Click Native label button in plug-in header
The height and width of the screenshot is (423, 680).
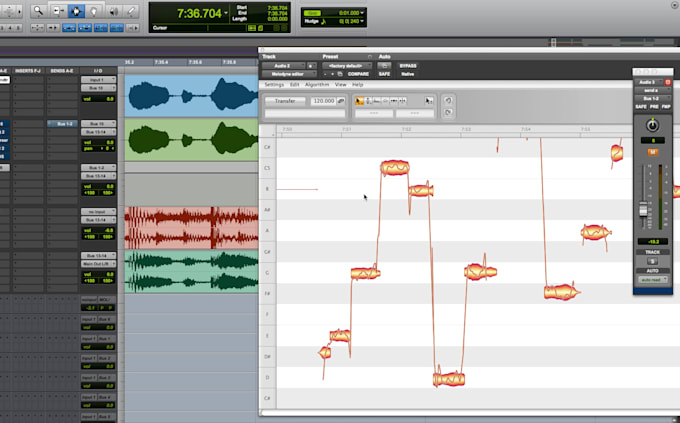tap(408, 74)
